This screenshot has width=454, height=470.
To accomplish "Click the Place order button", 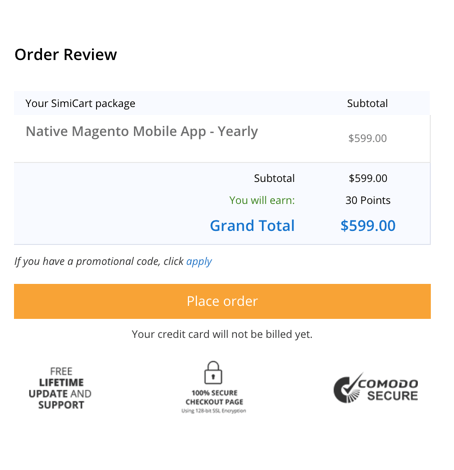I will 222,301.
